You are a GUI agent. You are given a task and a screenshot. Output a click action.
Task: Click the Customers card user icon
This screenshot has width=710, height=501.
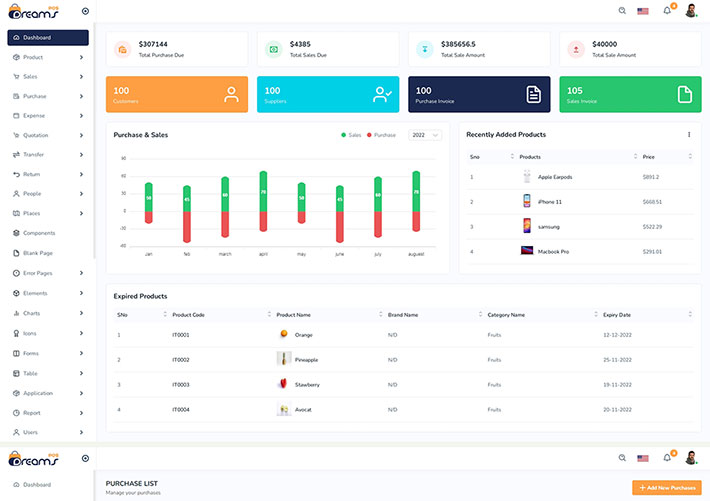232,95
